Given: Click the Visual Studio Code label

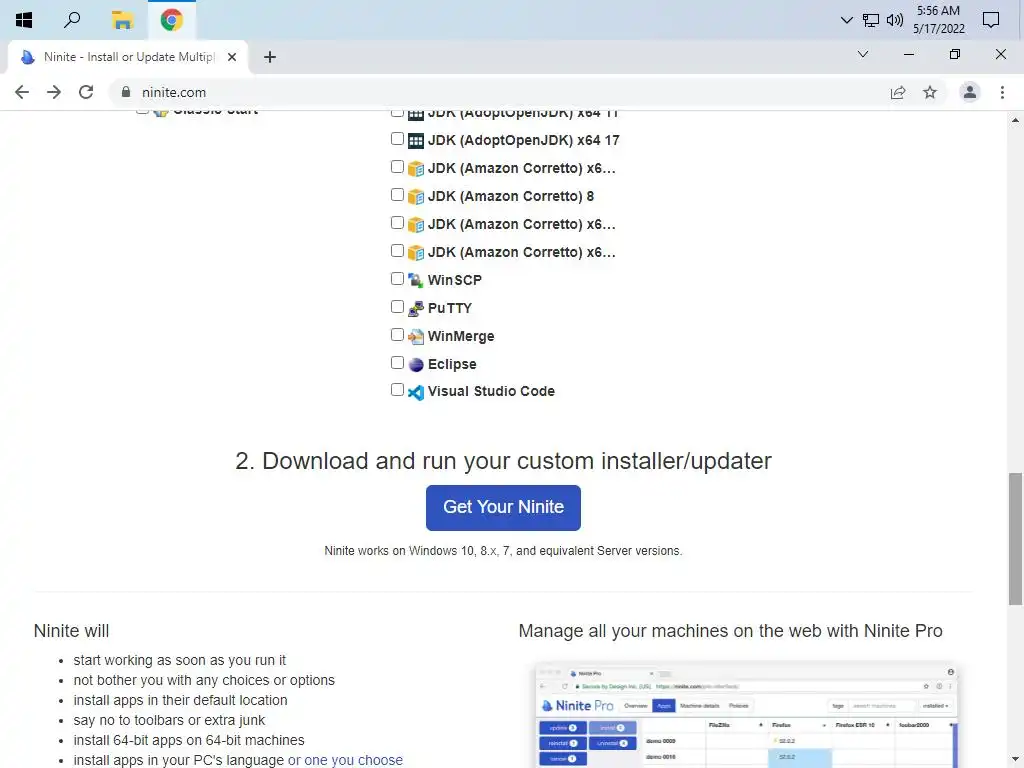Looking at the screenshot, I should tap(491, 391).
